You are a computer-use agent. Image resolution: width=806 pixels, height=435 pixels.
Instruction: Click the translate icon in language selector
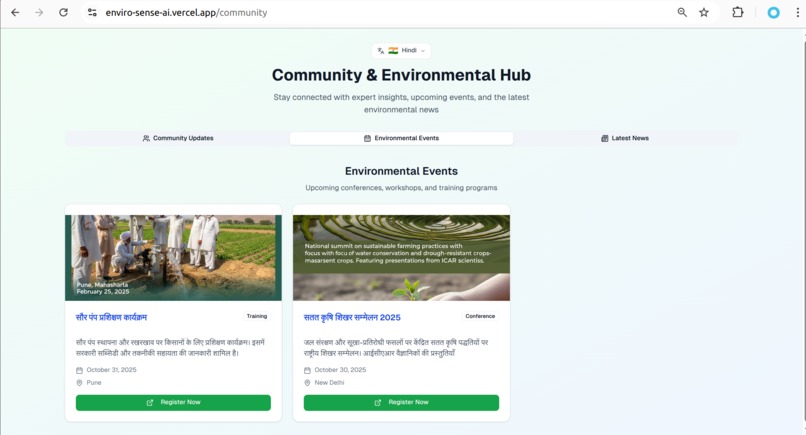click(380, 50)
